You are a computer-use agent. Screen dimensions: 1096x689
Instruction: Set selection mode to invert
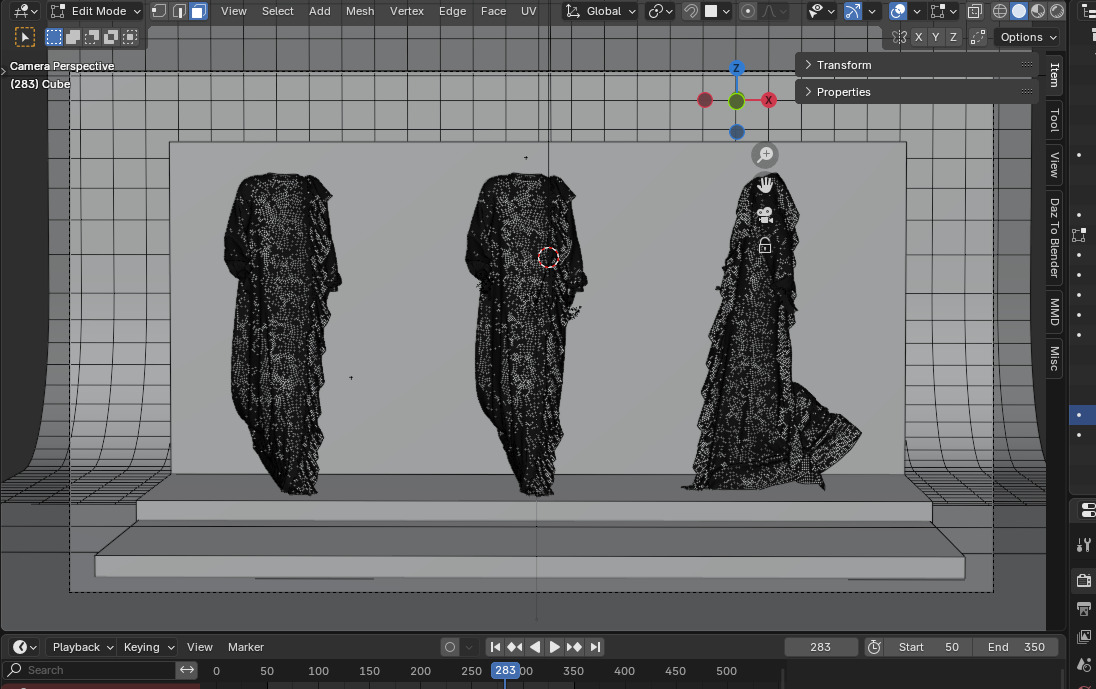point(110,37)
